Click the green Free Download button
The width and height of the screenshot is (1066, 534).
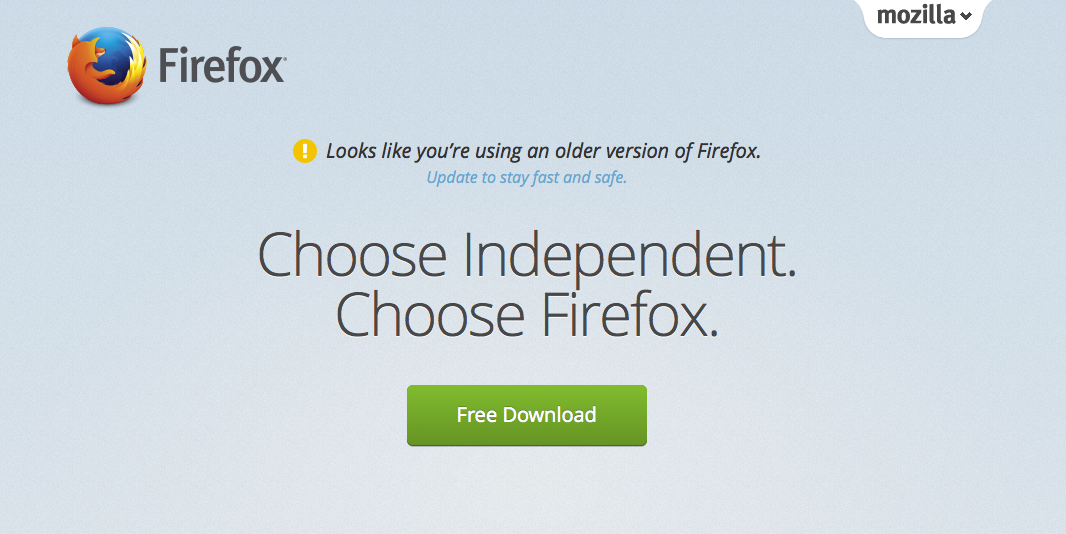[527, 416]
